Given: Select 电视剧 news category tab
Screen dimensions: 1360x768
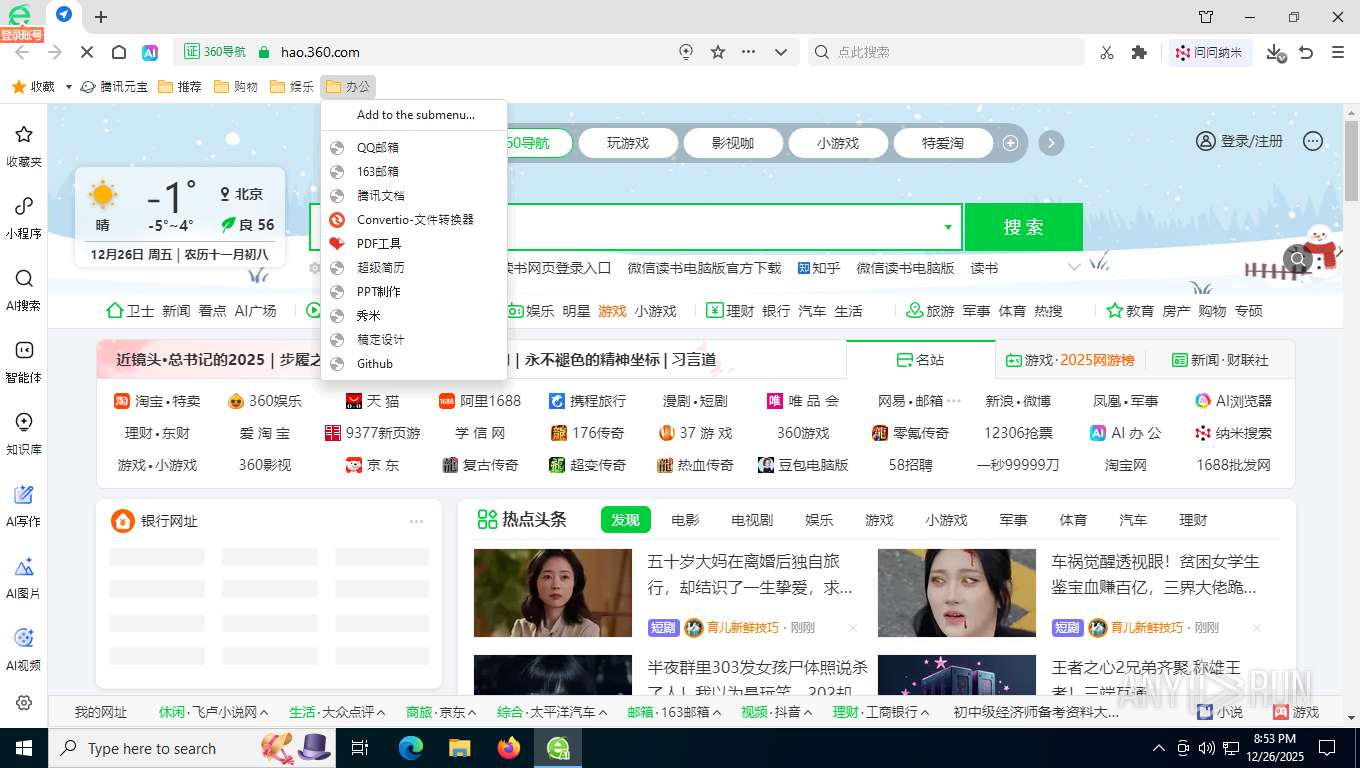Looking at the screenshot, I should click(752, 520).
